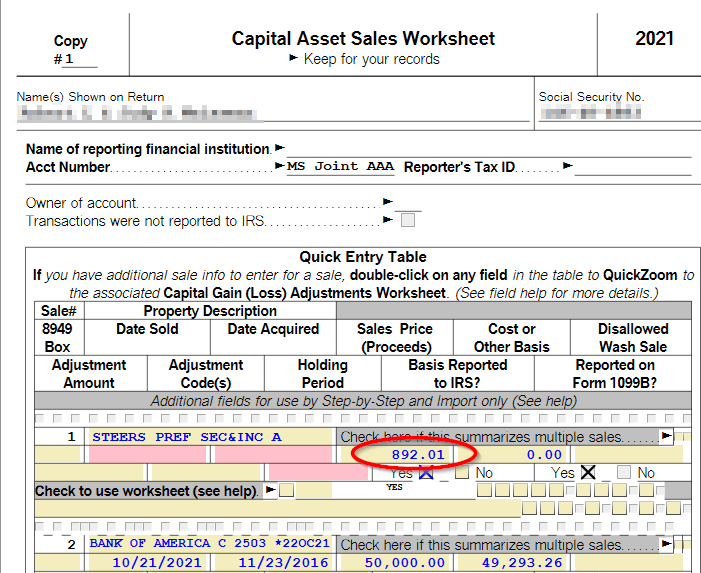The height and width of the screenshot is (573, 701).
Task: Click the 'Holding Period' column header
Action: tap(322, 374)
